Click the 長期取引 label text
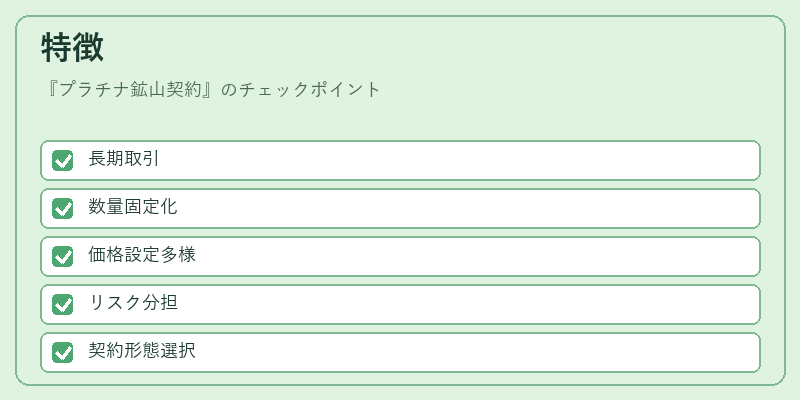This screenshot has width=800, height=400. pyautogui.click(x=123, y=159)
